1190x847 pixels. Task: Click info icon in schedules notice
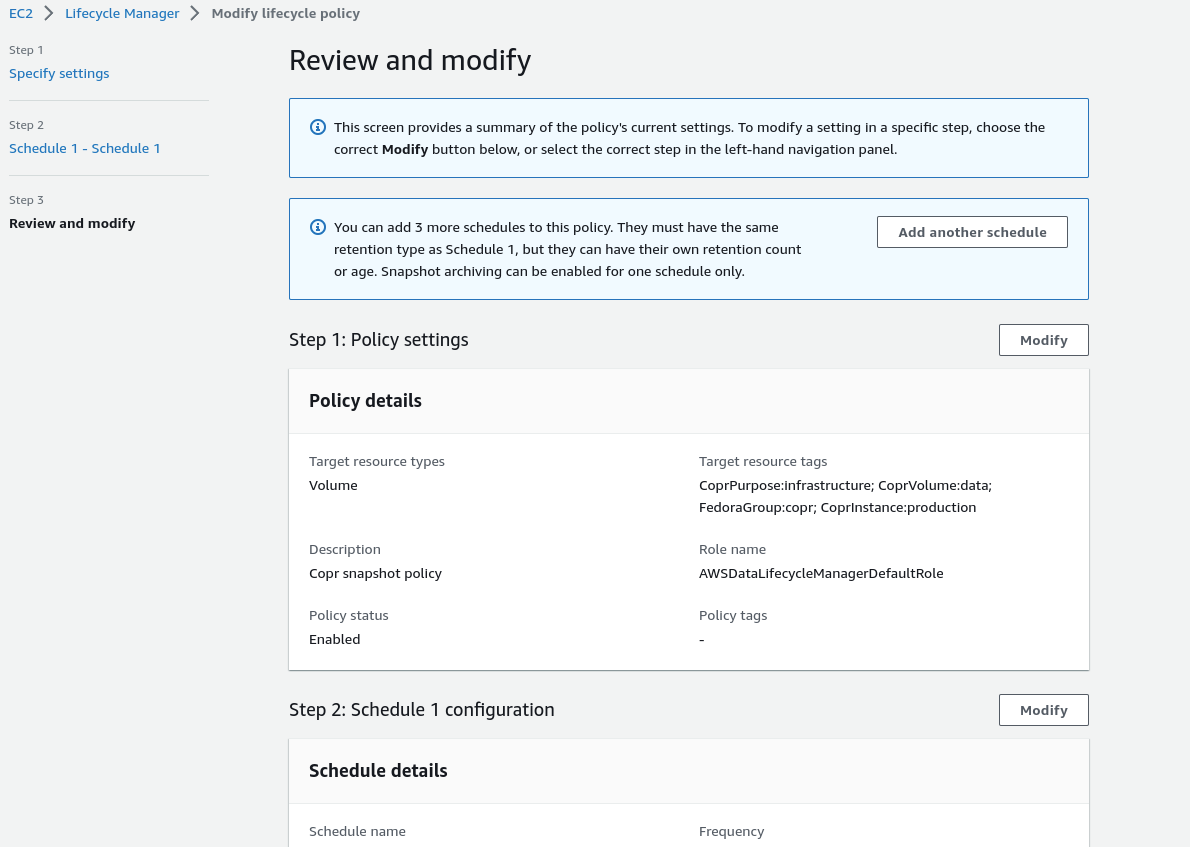coord(318,227)
